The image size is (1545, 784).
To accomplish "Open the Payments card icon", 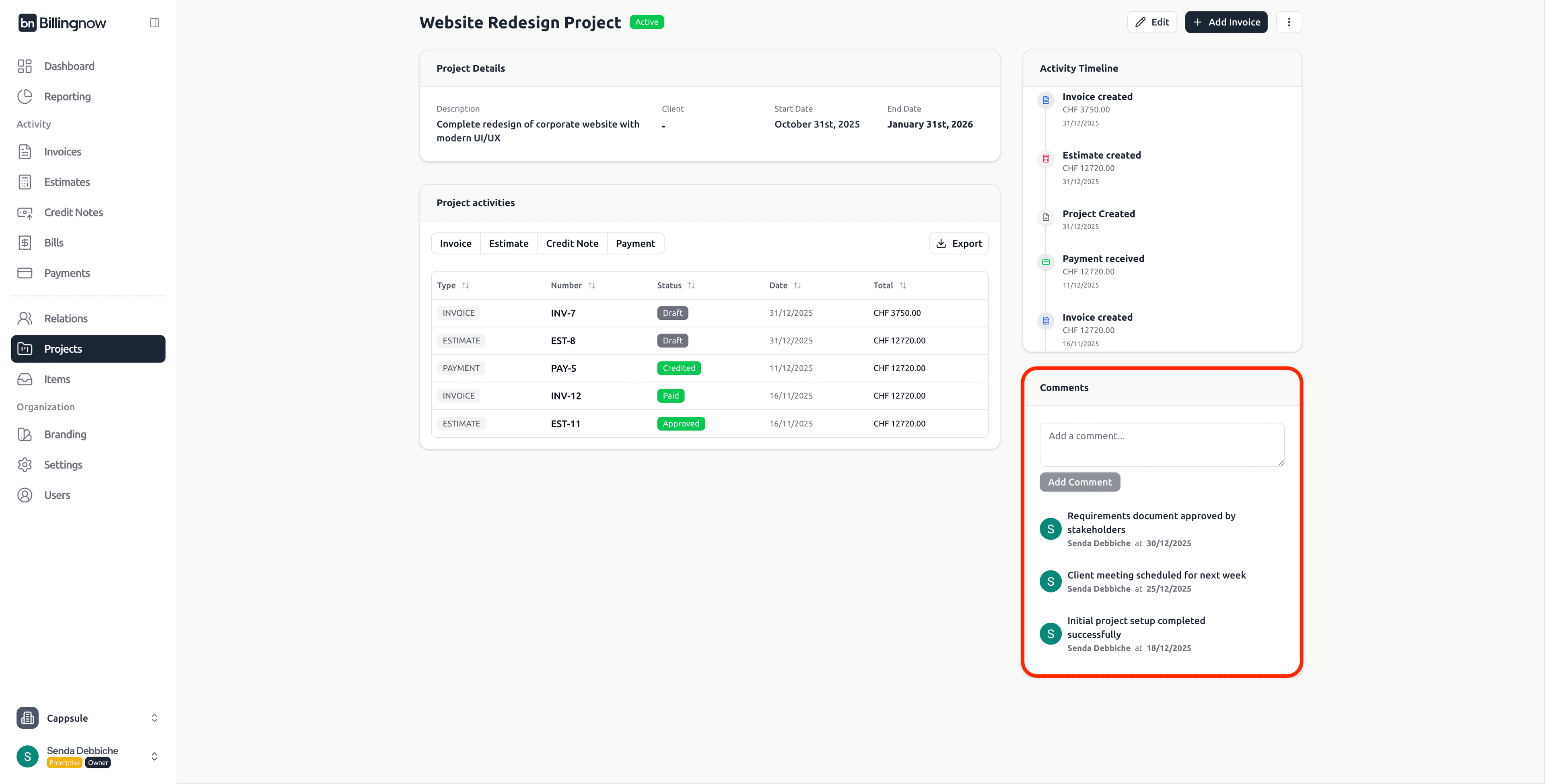I will click(25, 273).
